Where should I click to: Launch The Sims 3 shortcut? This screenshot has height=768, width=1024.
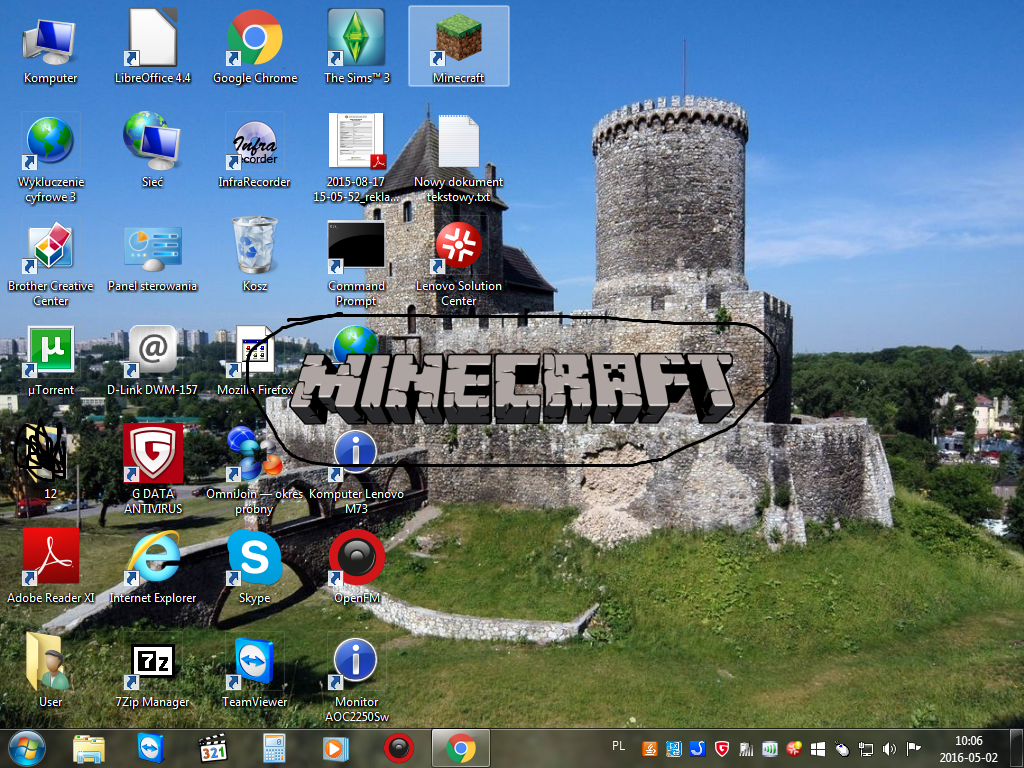(356, 40)
